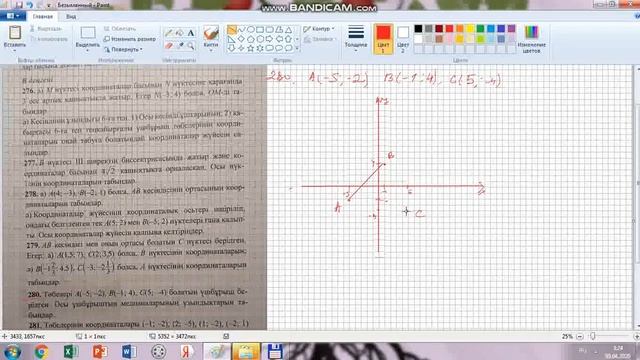Choose the Five-point star shape
640x360 pixels.
[x=251, y=48]
